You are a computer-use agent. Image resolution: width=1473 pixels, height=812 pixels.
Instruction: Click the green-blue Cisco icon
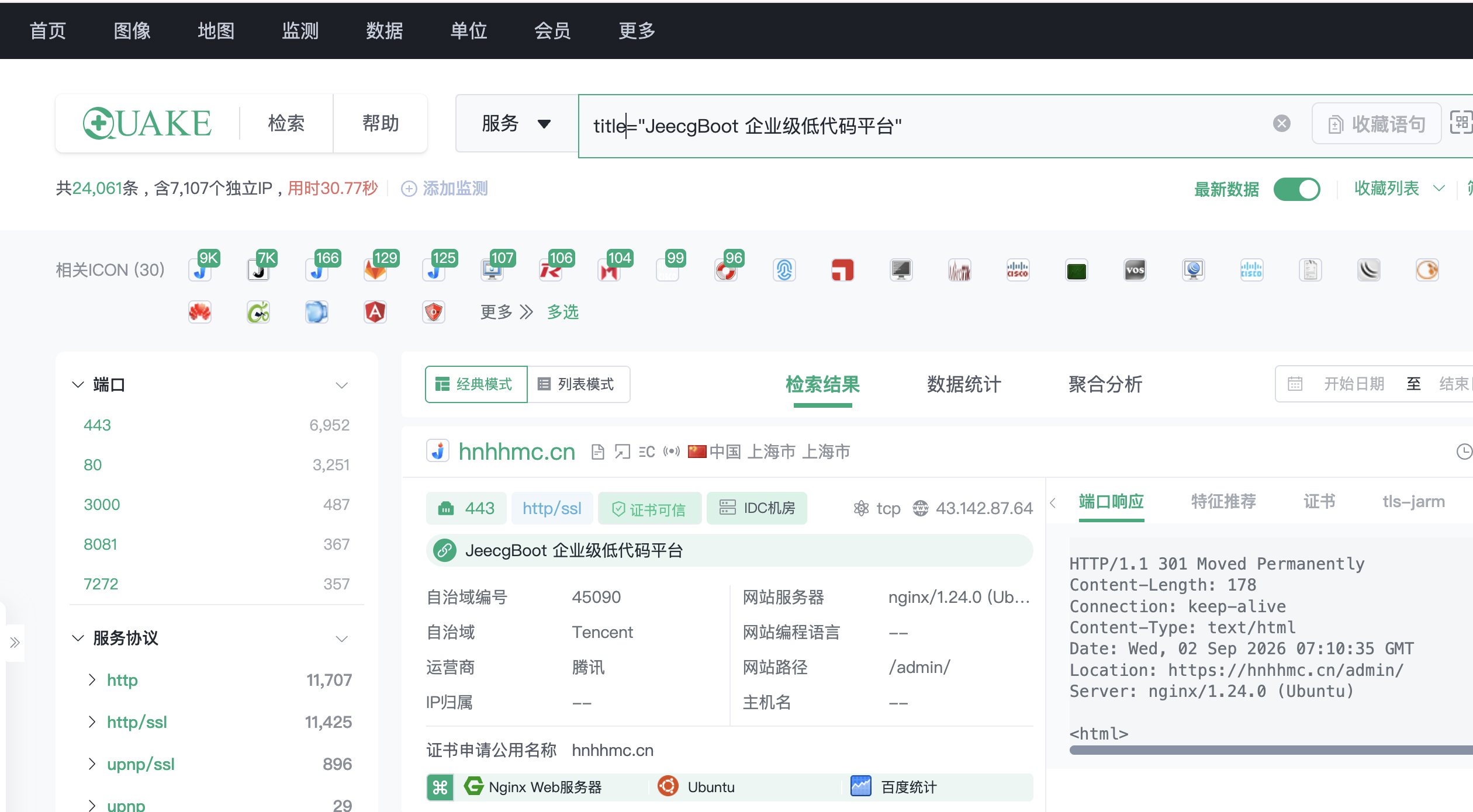(x=1251, y=270)
